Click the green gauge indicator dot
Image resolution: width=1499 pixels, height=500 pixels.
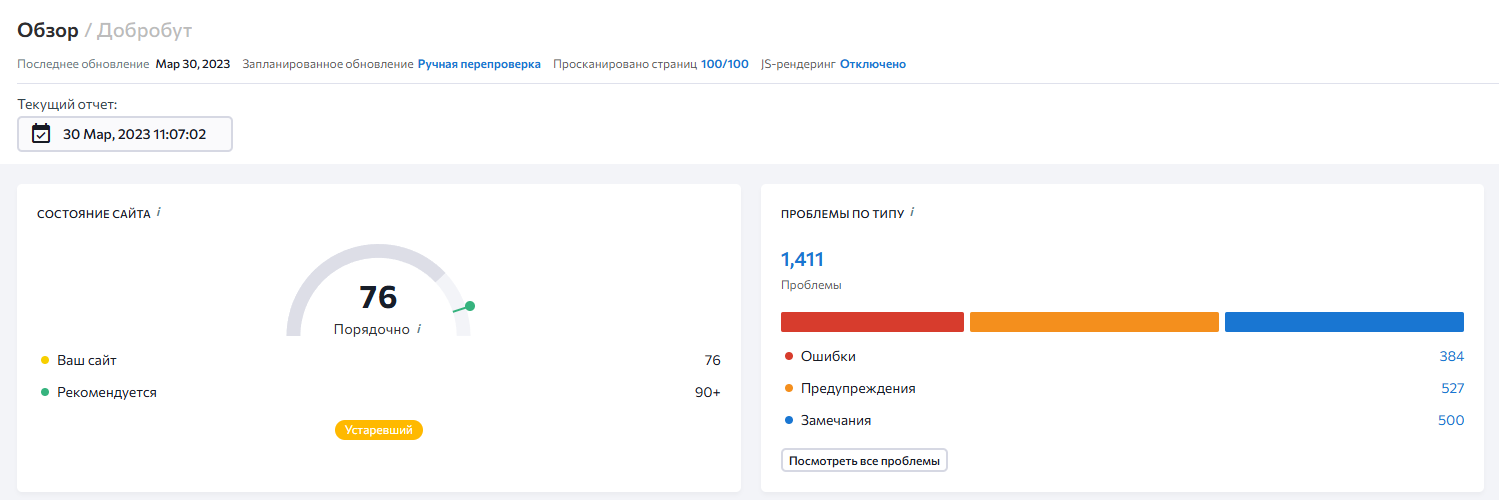pos(470,306)
